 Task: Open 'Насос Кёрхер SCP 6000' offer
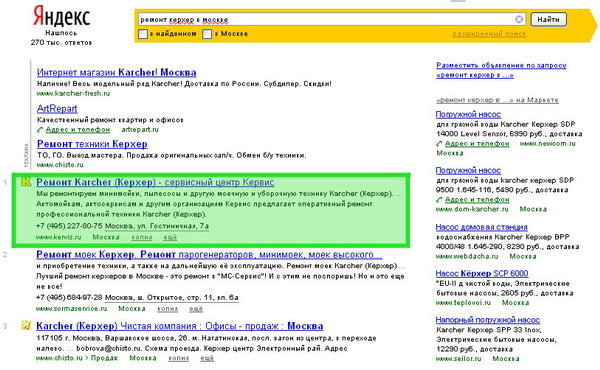482,273
